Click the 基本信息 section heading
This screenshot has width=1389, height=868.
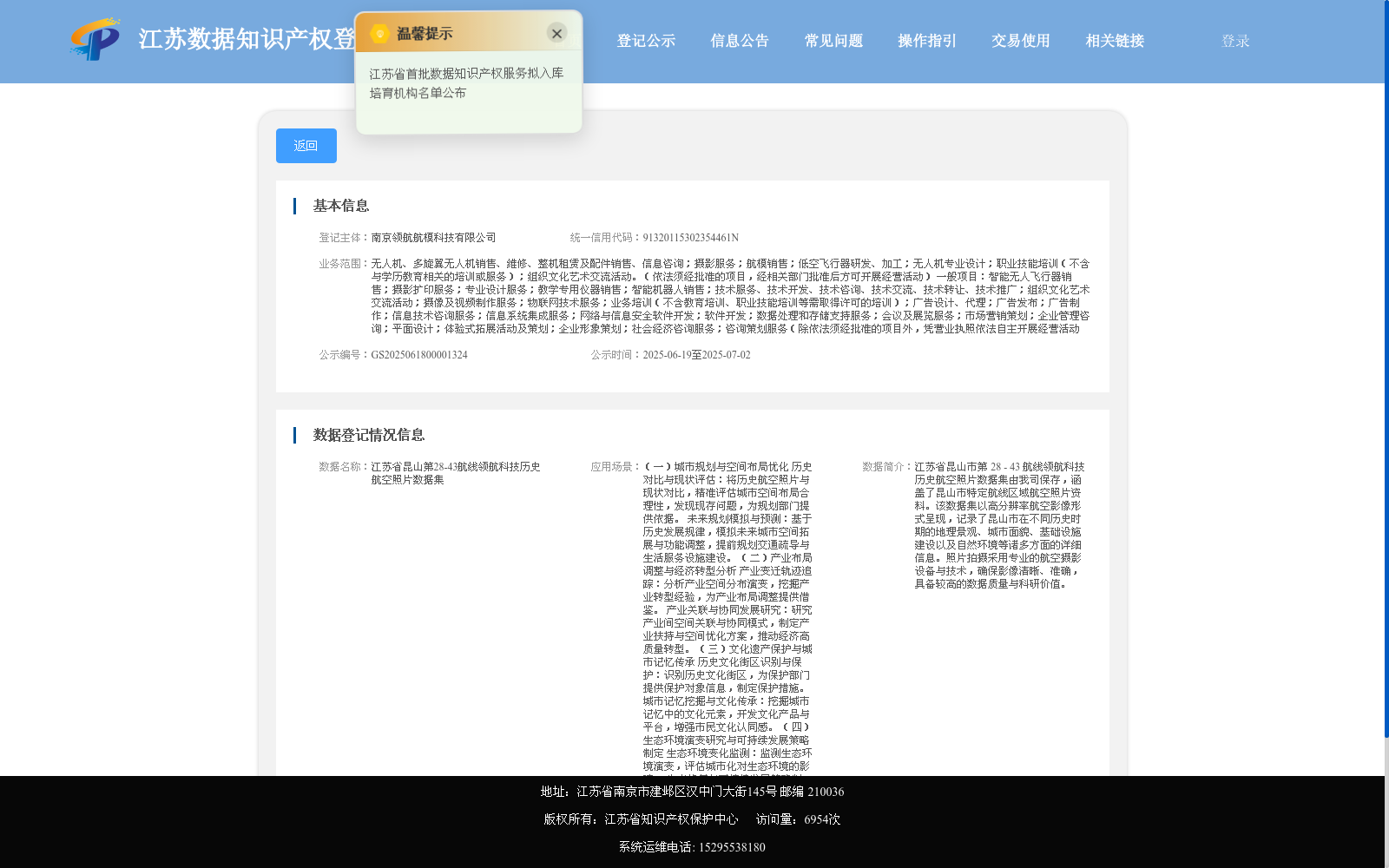pos(341,206)
